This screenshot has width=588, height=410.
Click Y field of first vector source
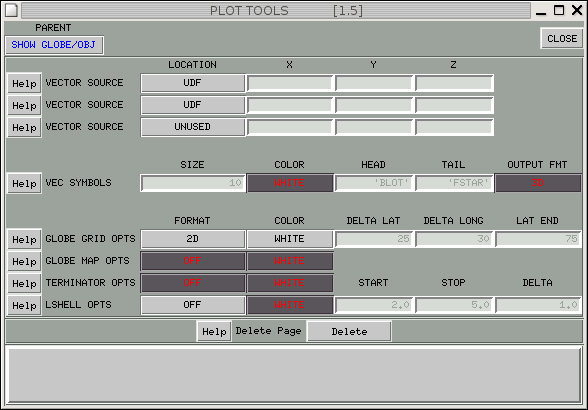pyautogui.click(x=374, y=83)
